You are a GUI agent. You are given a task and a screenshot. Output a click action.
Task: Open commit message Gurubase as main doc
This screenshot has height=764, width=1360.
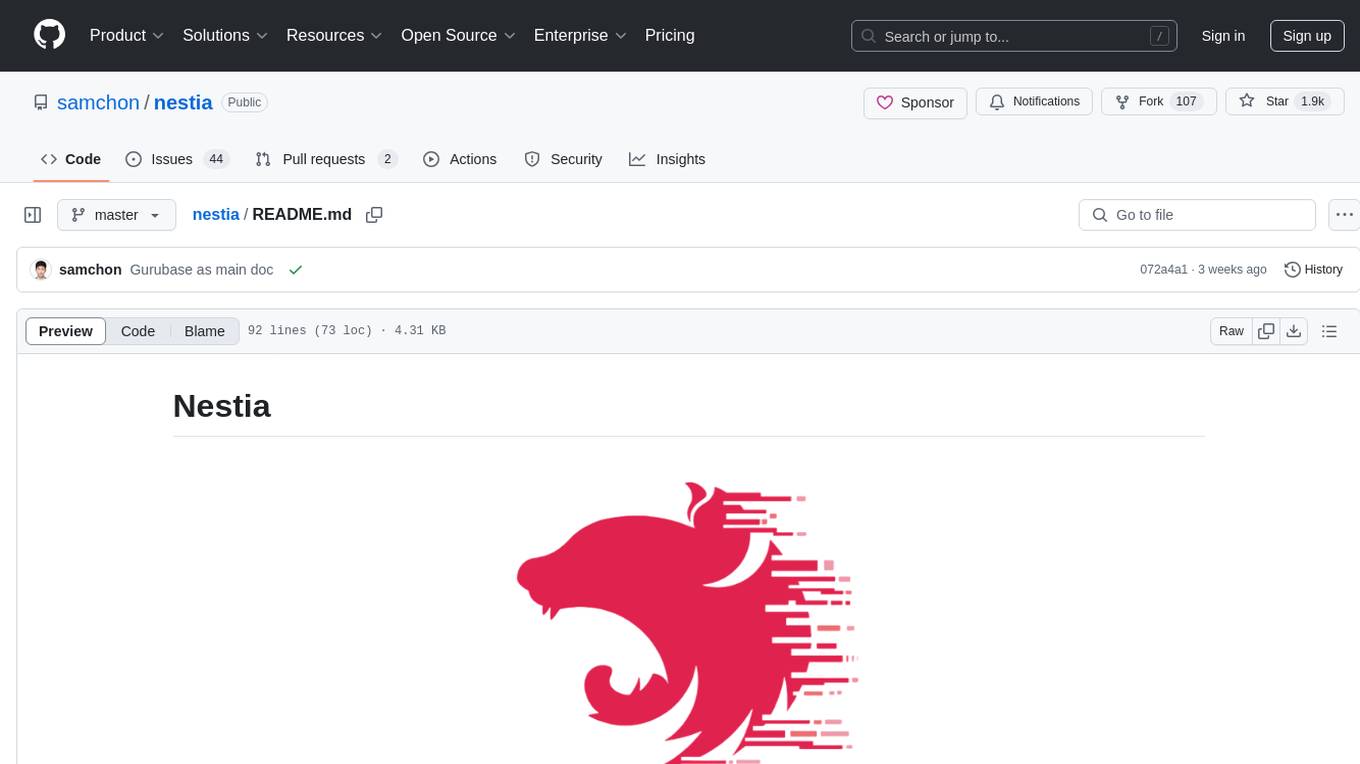pyautogui.click(x=202, y=270)
